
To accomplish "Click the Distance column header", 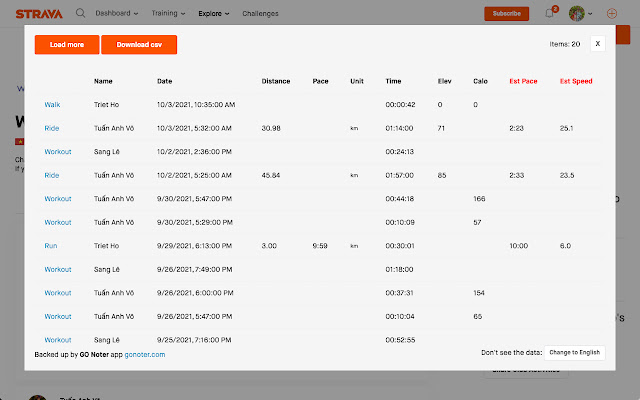I will [276, 81].
